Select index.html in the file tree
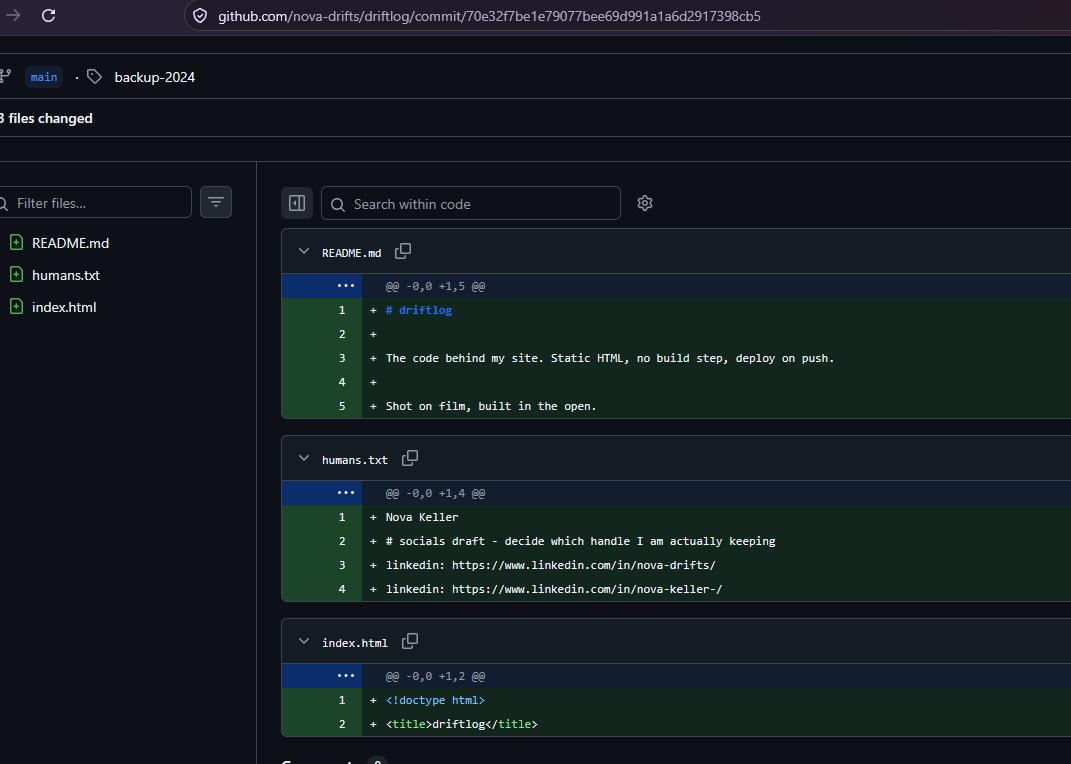The height and width of the screenshot is (764, 1071). [64, 307]
